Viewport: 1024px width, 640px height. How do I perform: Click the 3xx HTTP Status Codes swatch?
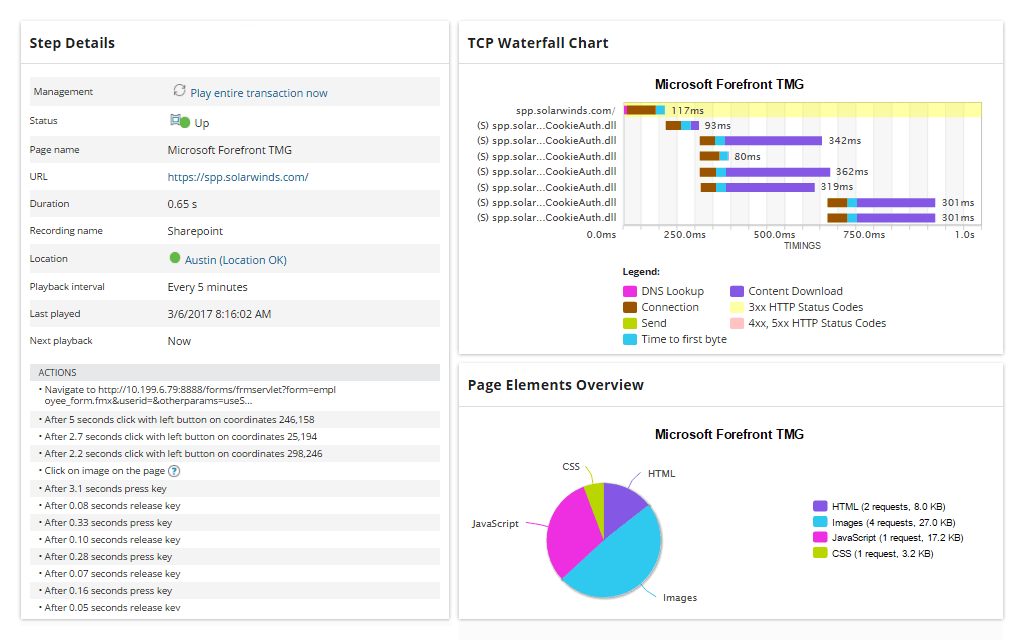tap(737, 307)
